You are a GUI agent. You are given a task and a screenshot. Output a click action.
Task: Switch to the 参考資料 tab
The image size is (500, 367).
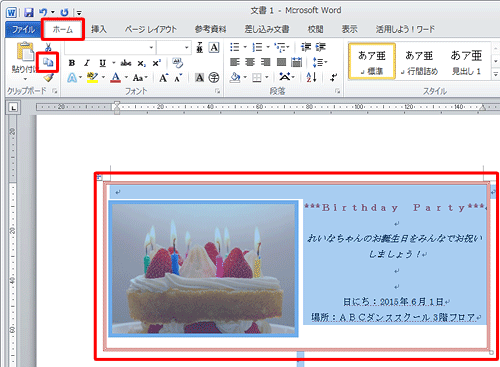click(211, 29)
